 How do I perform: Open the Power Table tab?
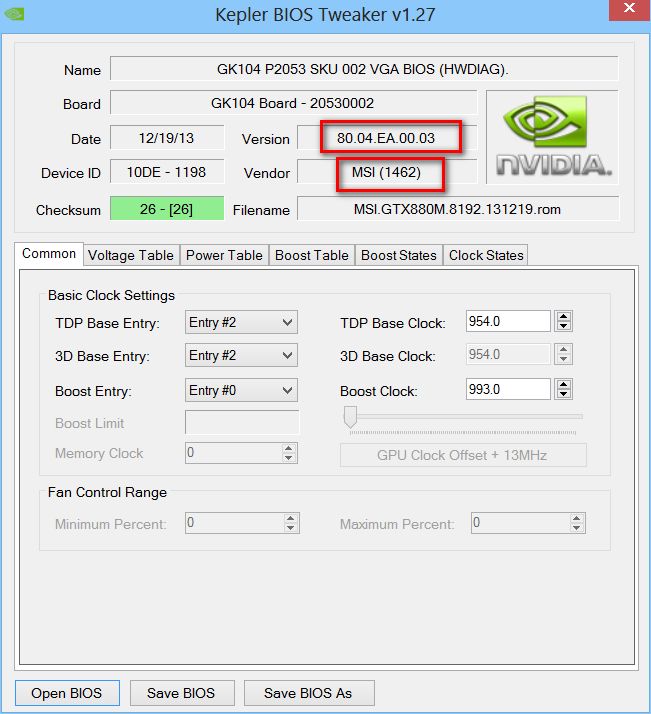(224, 255)
